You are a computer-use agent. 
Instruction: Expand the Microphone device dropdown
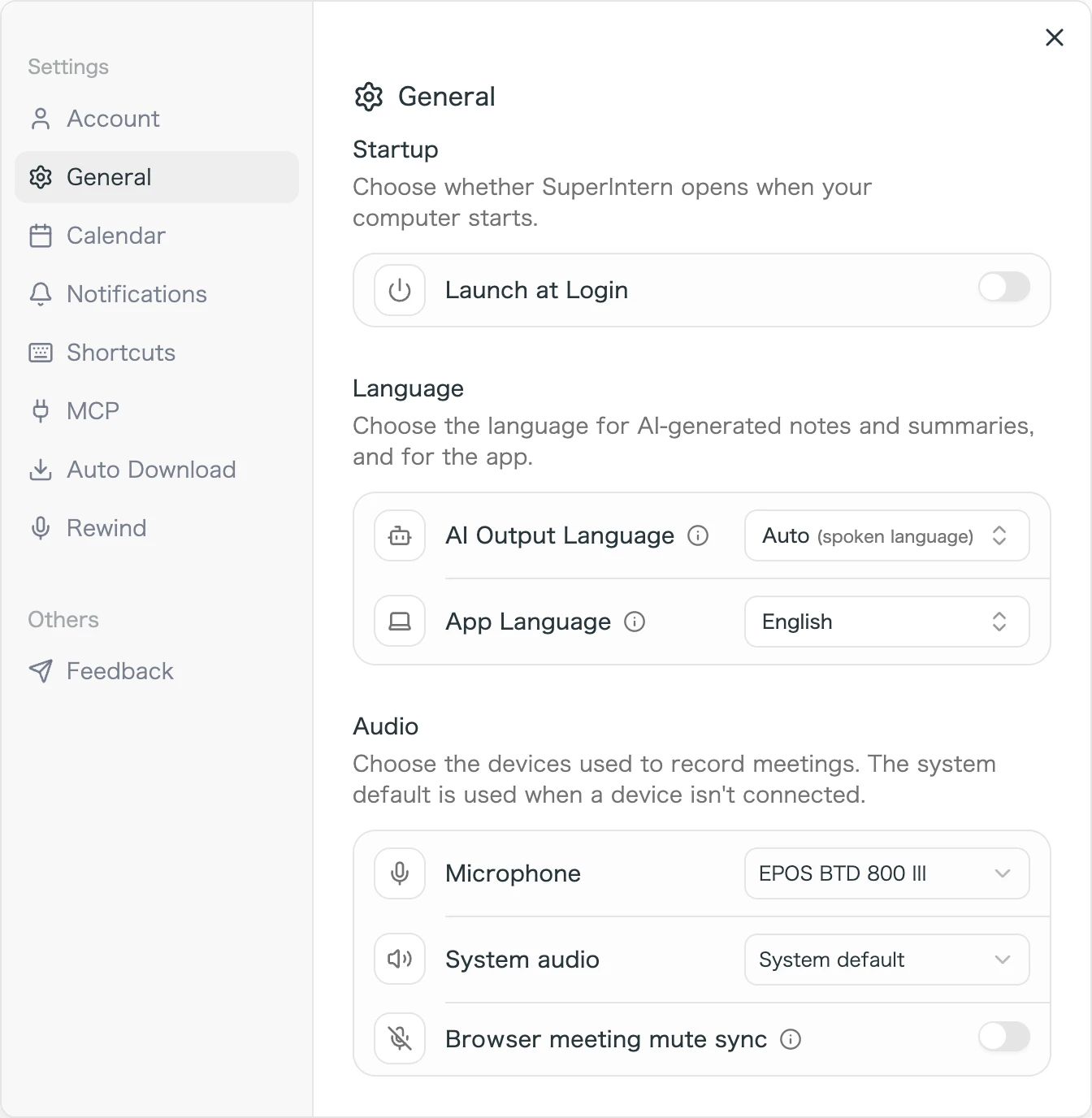click(x=887, y=873)
